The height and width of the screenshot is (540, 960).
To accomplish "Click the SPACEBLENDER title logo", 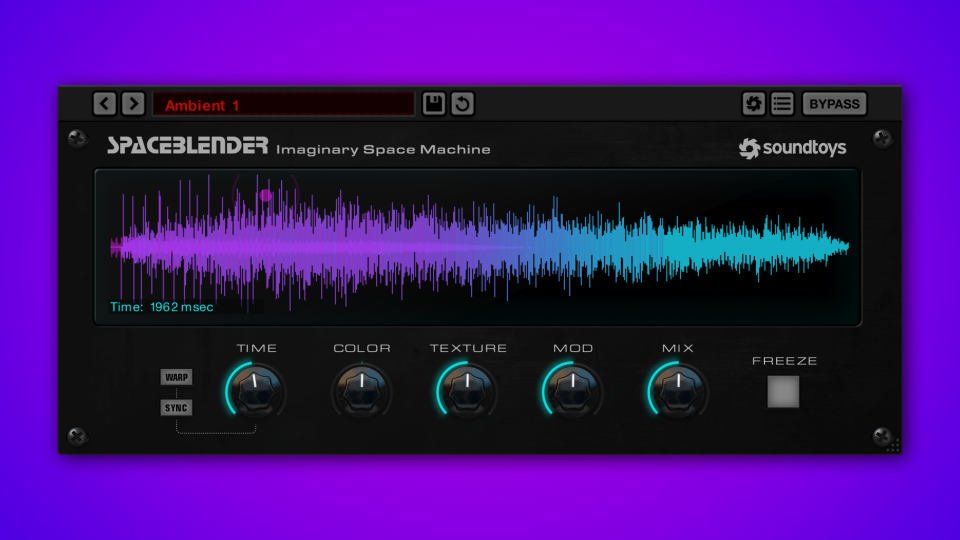I will point(187,146).
